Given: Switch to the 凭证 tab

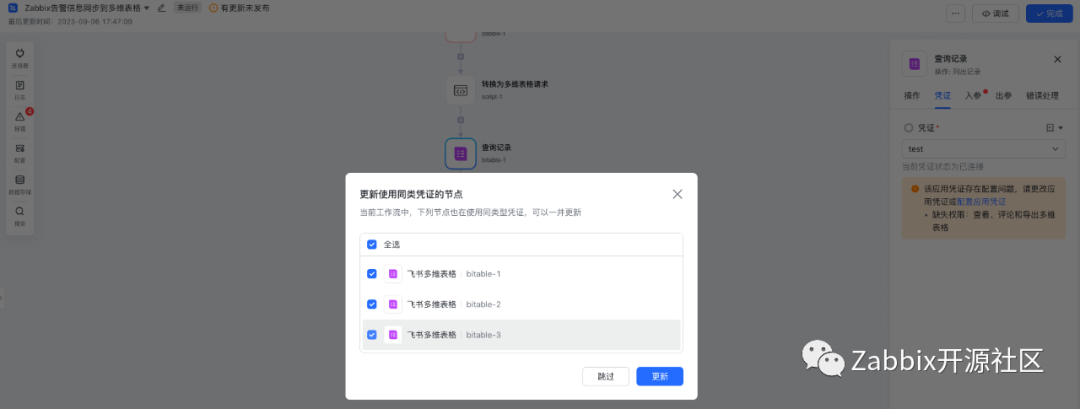Looking at the screenshot, I should (x=942, y=96).
